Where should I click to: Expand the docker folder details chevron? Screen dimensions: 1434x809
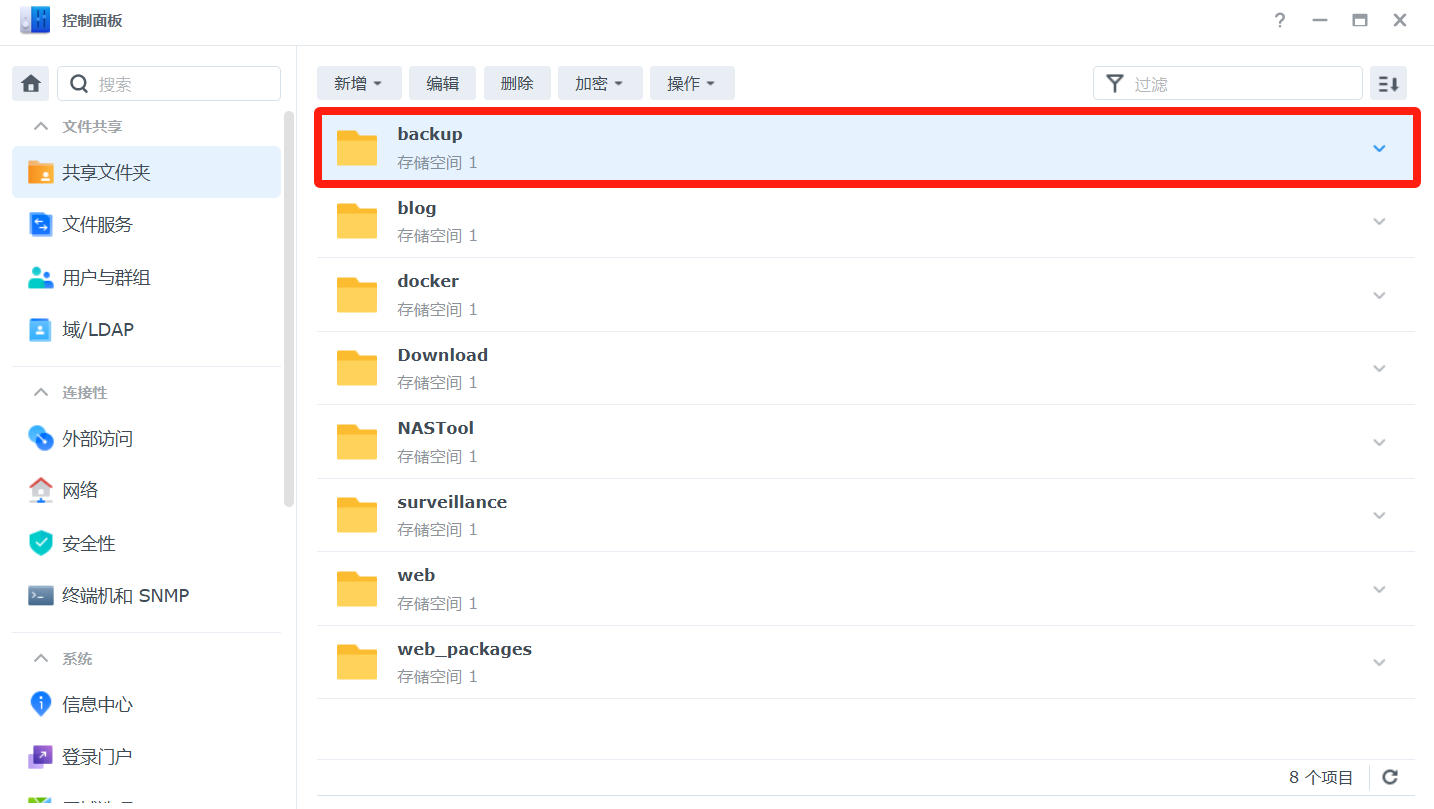pos(1379,295)
